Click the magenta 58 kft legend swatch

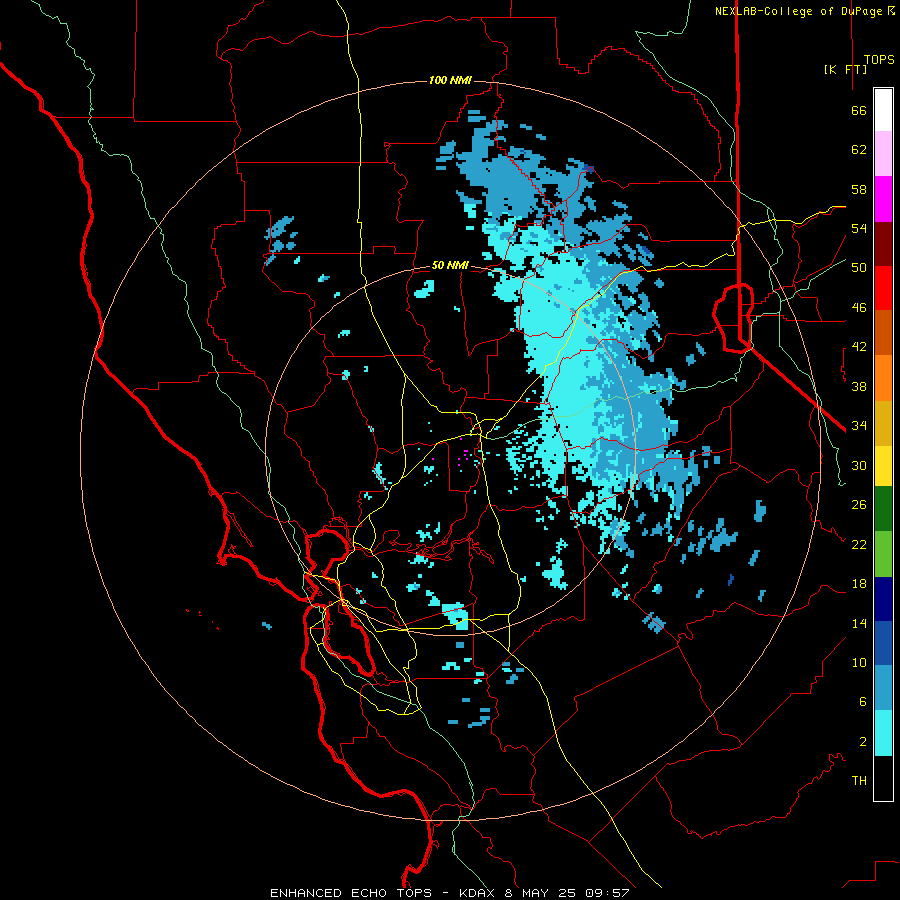(x=883, y=199)
